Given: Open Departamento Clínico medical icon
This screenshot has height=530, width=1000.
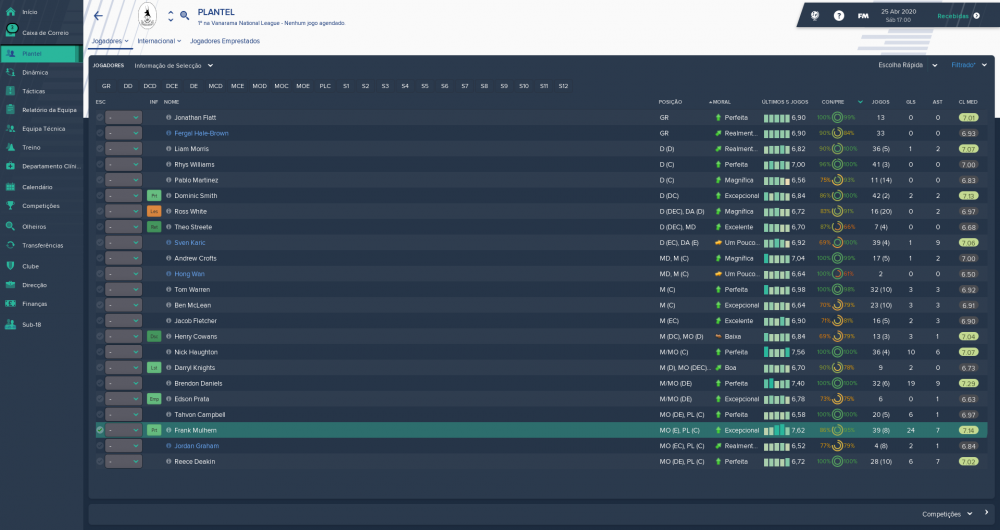Looking at the screenshot, I should tap(10, 166).
